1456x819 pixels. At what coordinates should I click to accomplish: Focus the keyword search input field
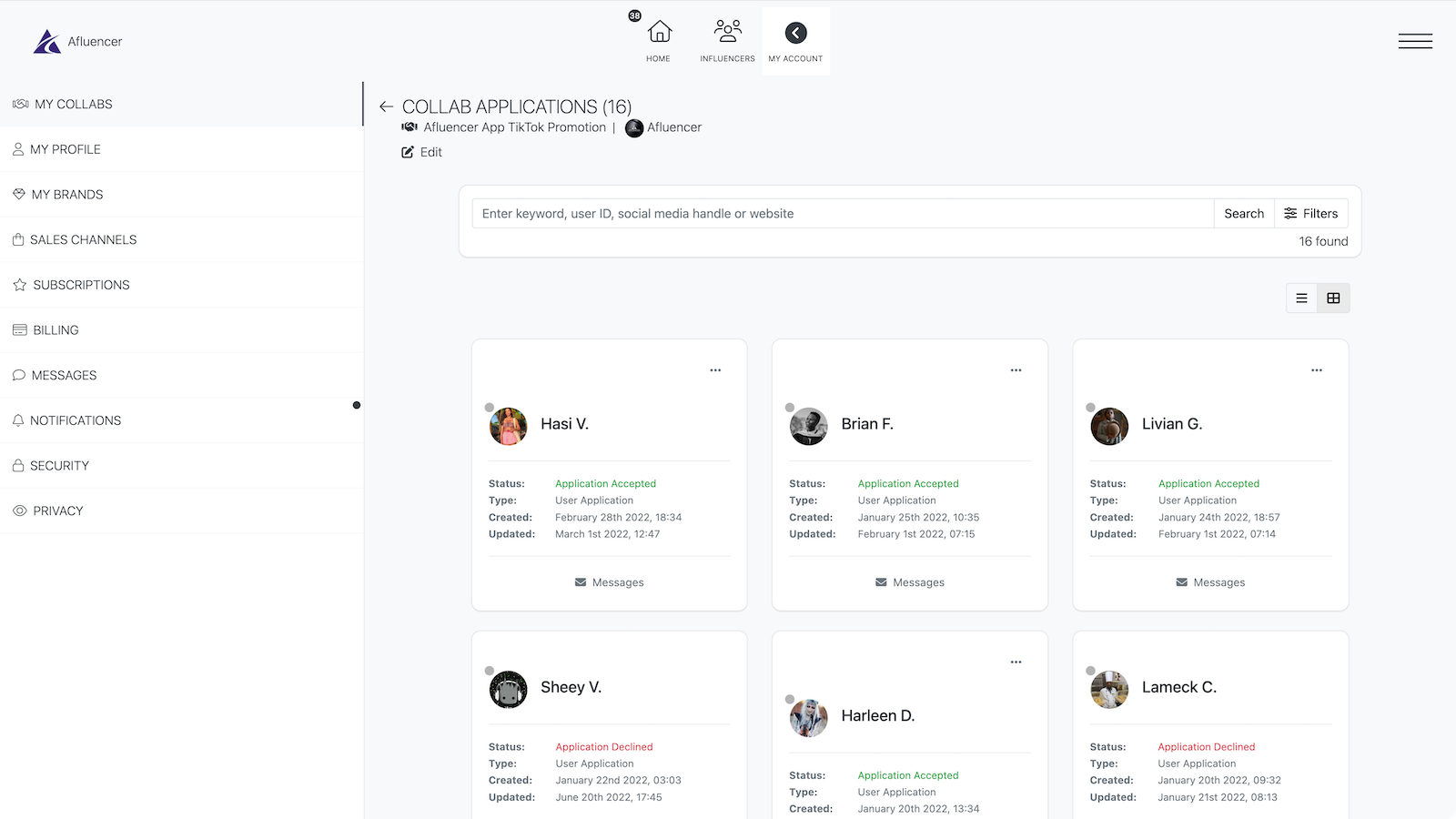pyautogui.click(x=843, y=214)
